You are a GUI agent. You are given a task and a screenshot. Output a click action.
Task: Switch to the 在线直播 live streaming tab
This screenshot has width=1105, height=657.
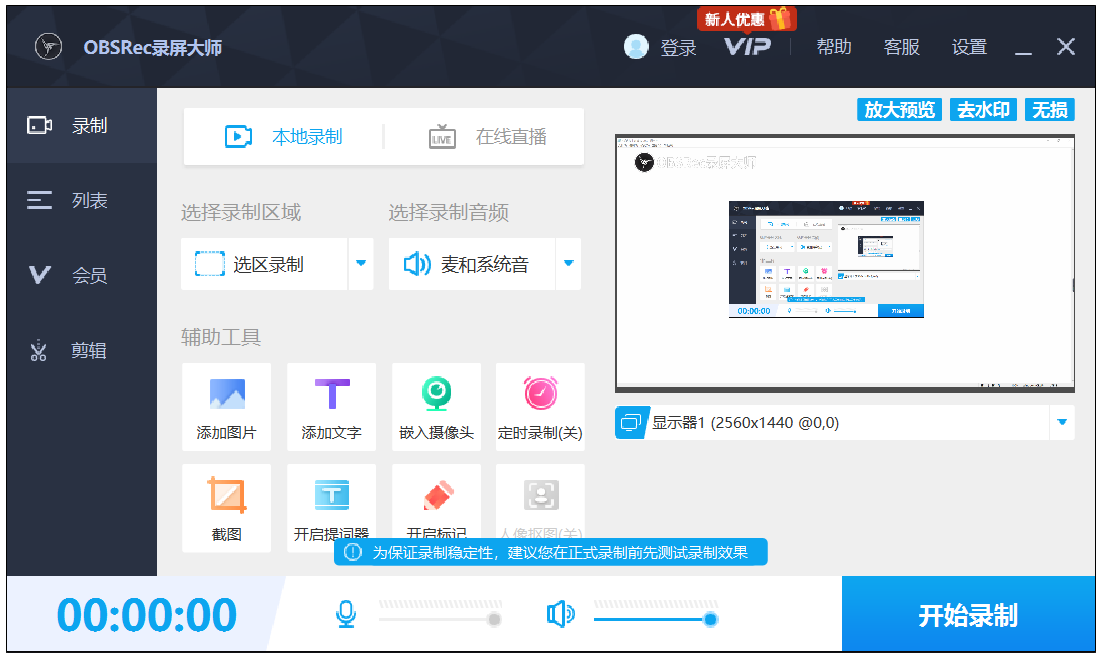point(488,137)
